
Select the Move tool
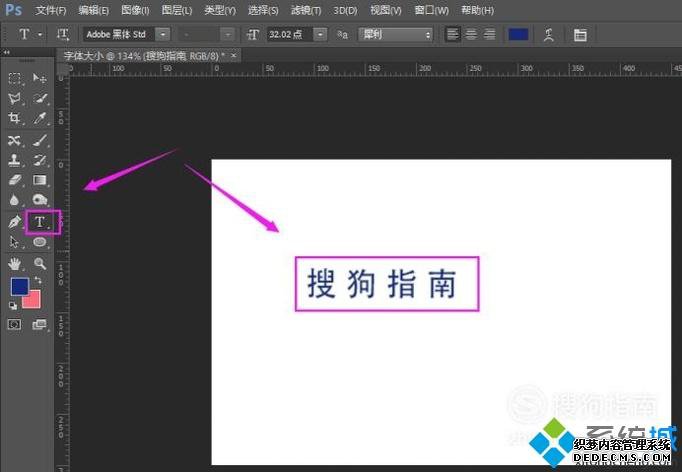(x=40, y=78)
